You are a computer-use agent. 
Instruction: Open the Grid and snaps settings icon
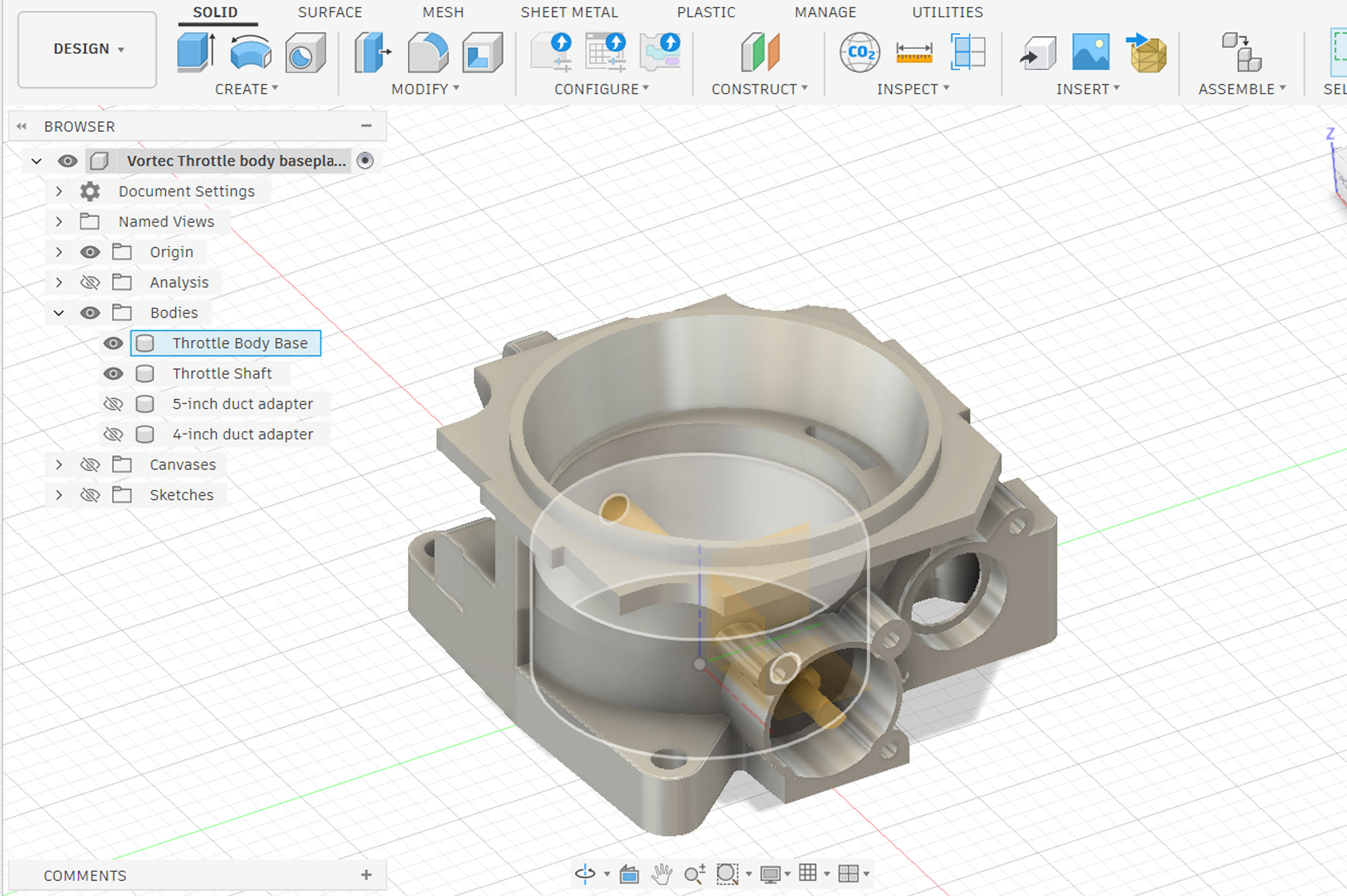(x=808, y=874)
